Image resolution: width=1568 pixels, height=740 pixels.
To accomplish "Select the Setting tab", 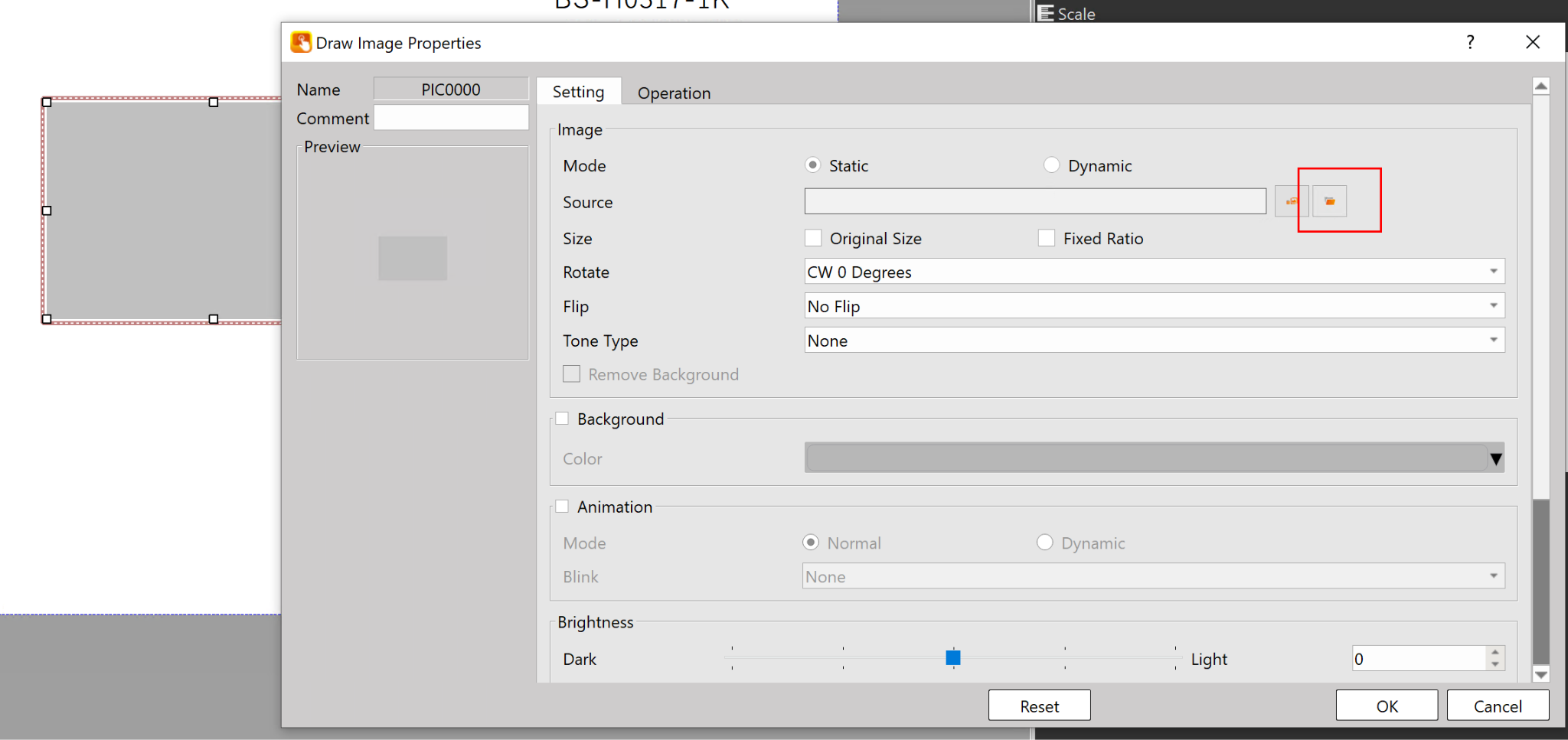I will (x=578, y=92).
